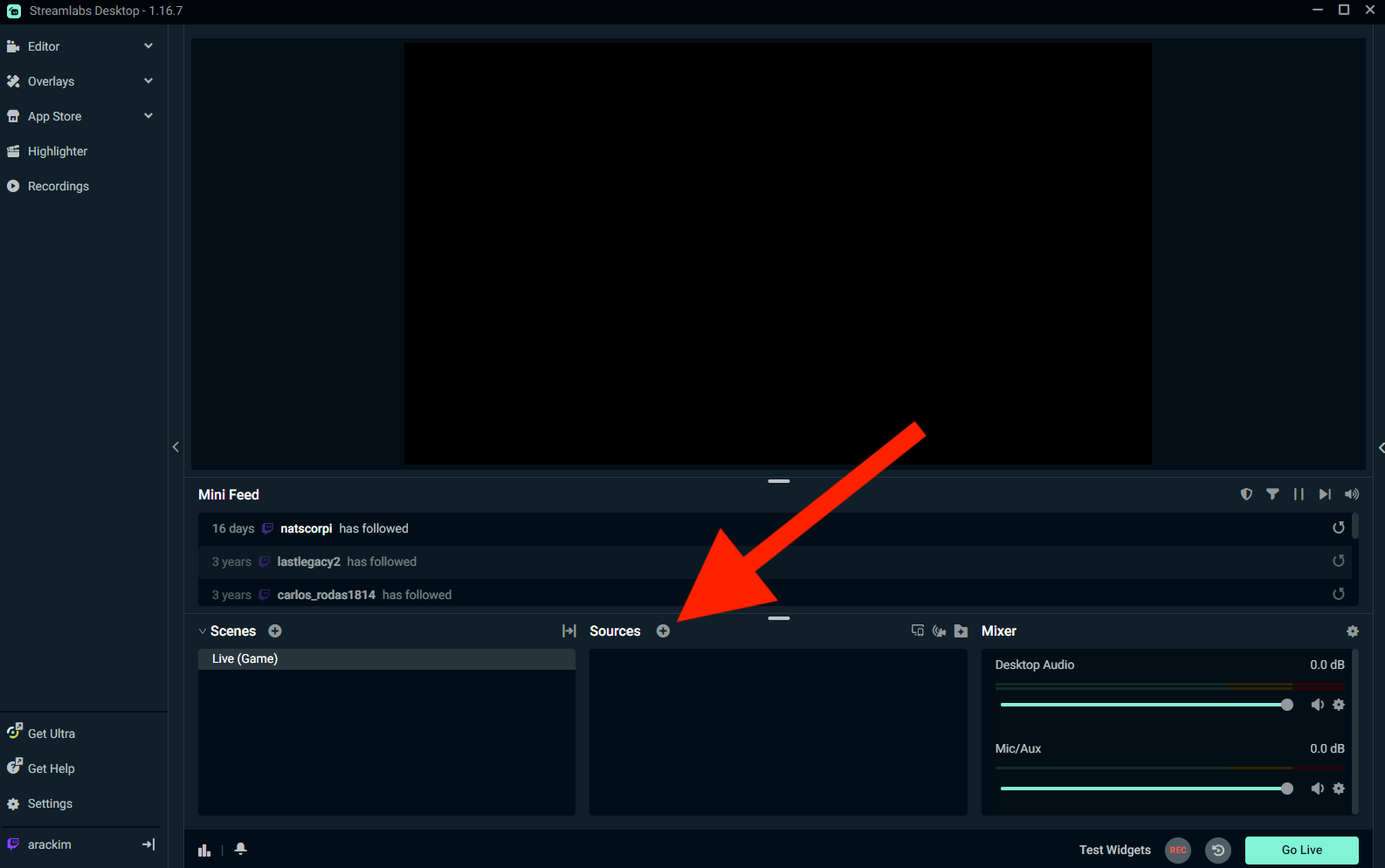1385x868 pixels.
Task: Expand right panel with edge arrow
Action: (1381, 448)
